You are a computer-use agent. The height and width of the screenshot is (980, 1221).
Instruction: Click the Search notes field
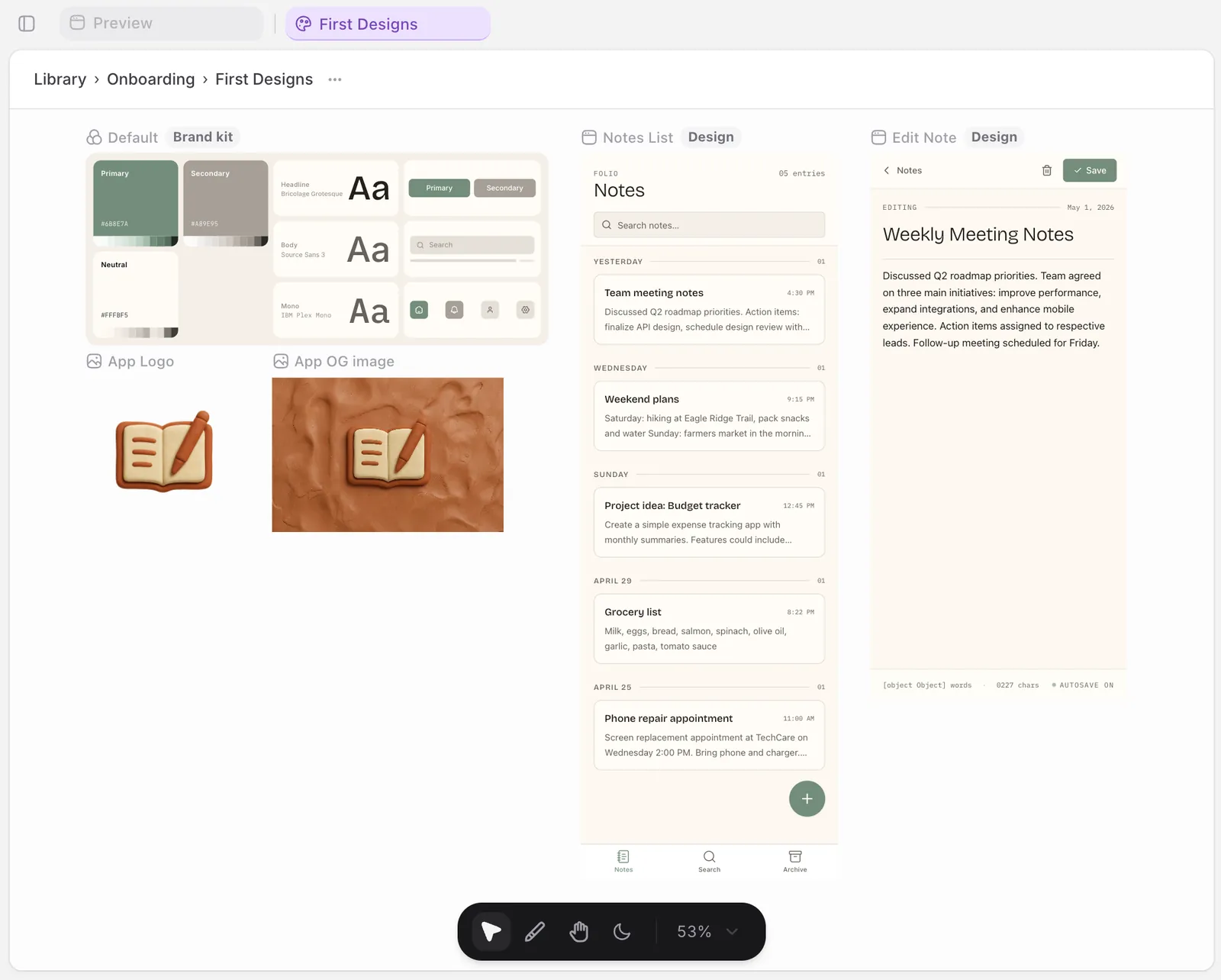point(710,225)
